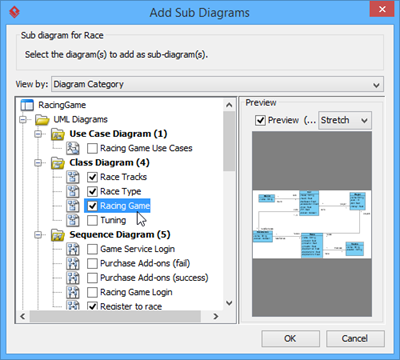
Task: Open the View by Diagram Category dropdown
Action: click(x=218, y=84)
